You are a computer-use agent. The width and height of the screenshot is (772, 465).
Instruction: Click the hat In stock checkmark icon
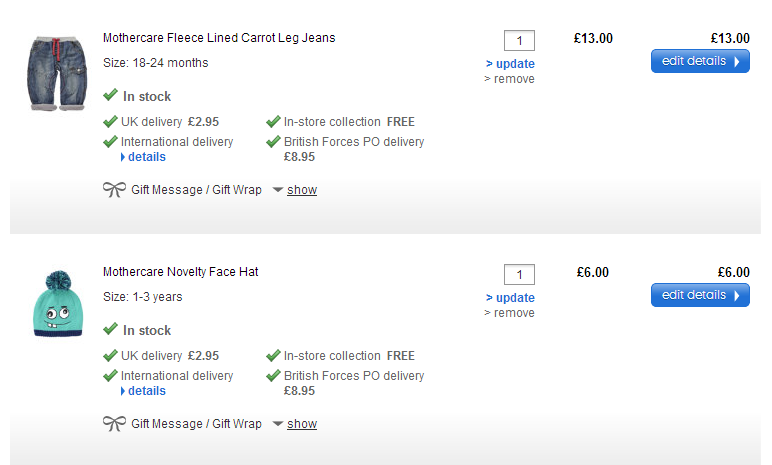(110, 330)
